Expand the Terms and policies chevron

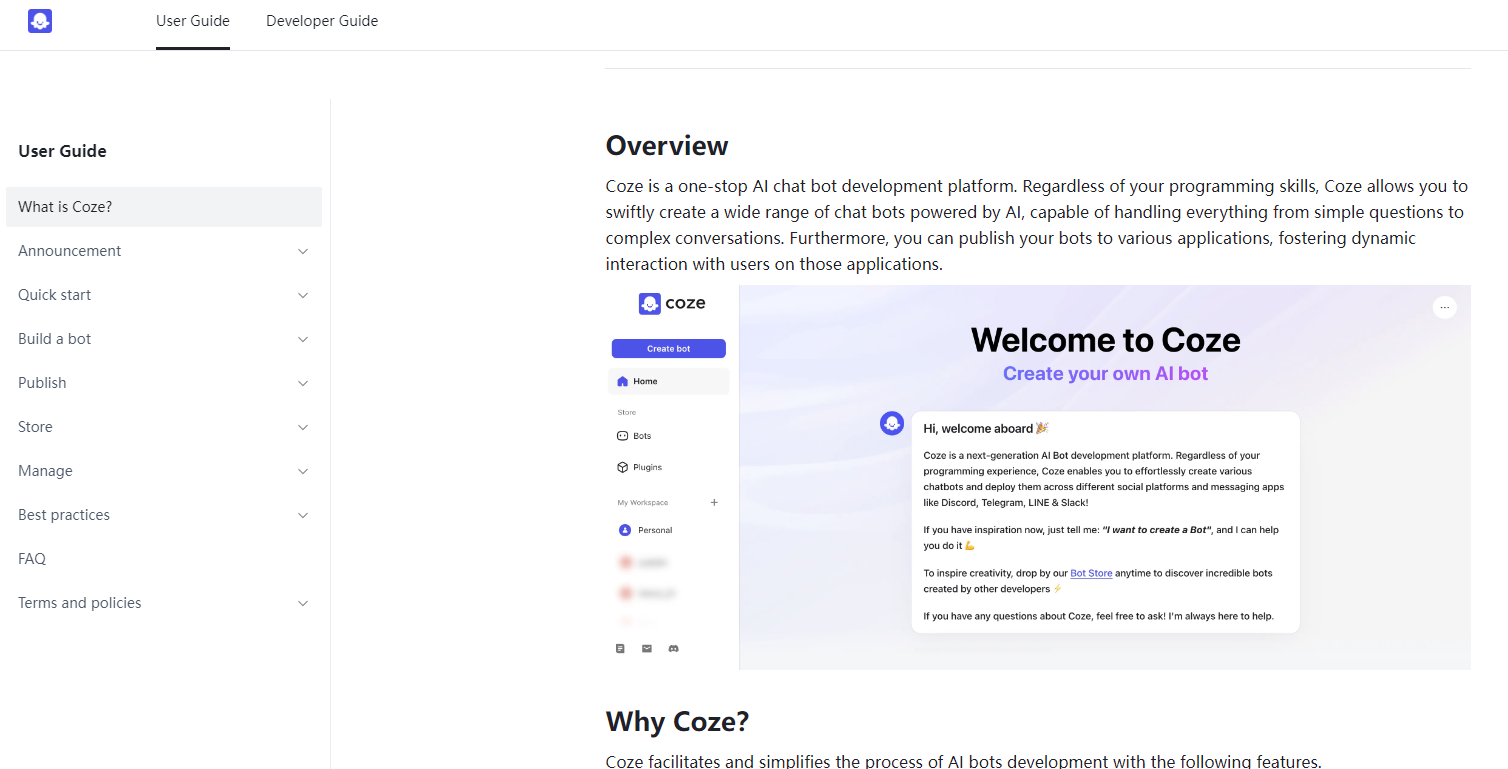coord(303,603)
